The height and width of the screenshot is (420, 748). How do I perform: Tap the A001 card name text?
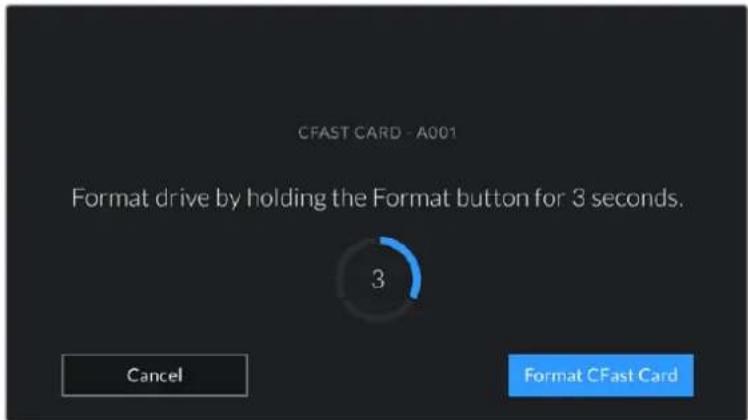(x=436, y=133)
